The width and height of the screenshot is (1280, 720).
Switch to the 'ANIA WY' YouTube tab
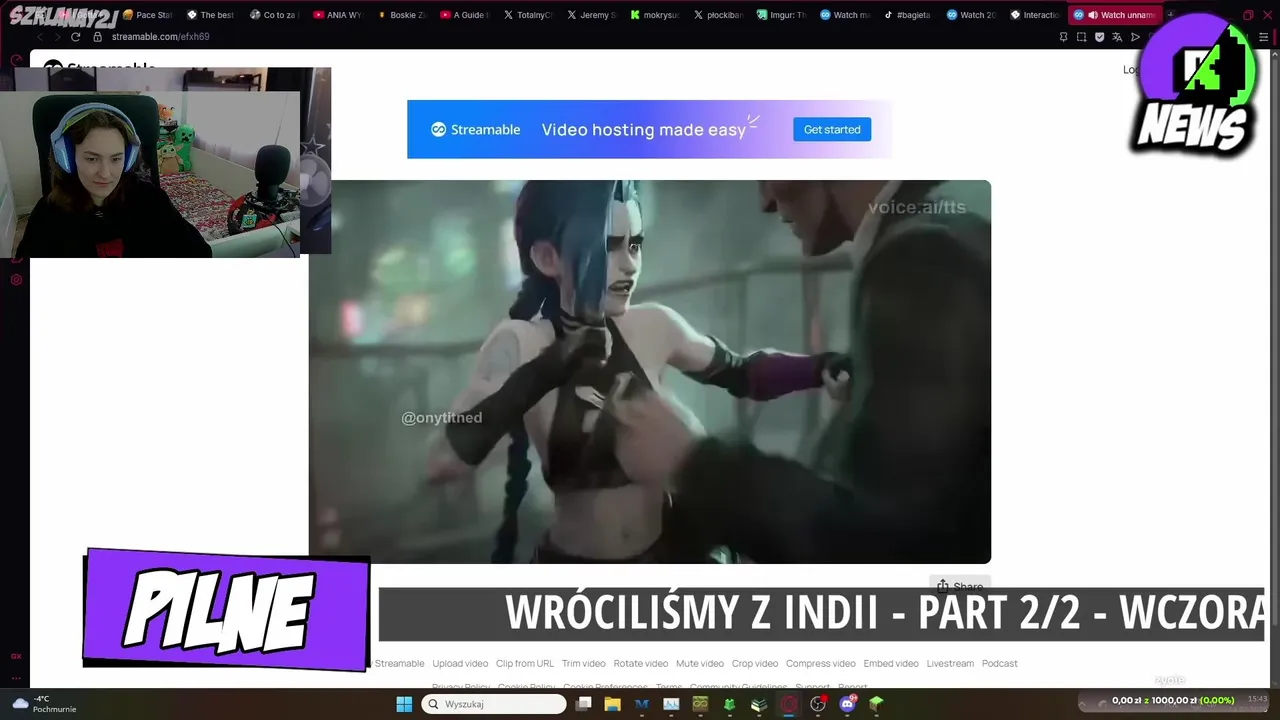coord(337,15)
